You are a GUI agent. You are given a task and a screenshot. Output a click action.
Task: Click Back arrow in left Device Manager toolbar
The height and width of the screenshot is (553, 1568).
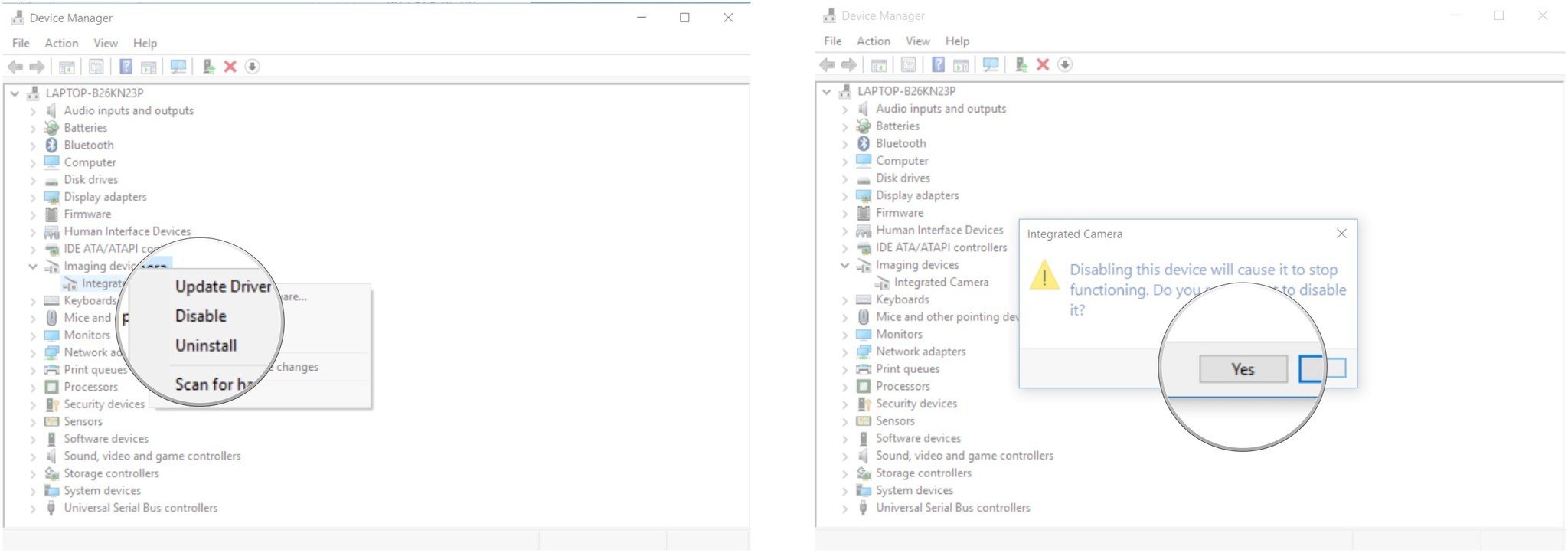pyautogui.click(x=15, y=67)
